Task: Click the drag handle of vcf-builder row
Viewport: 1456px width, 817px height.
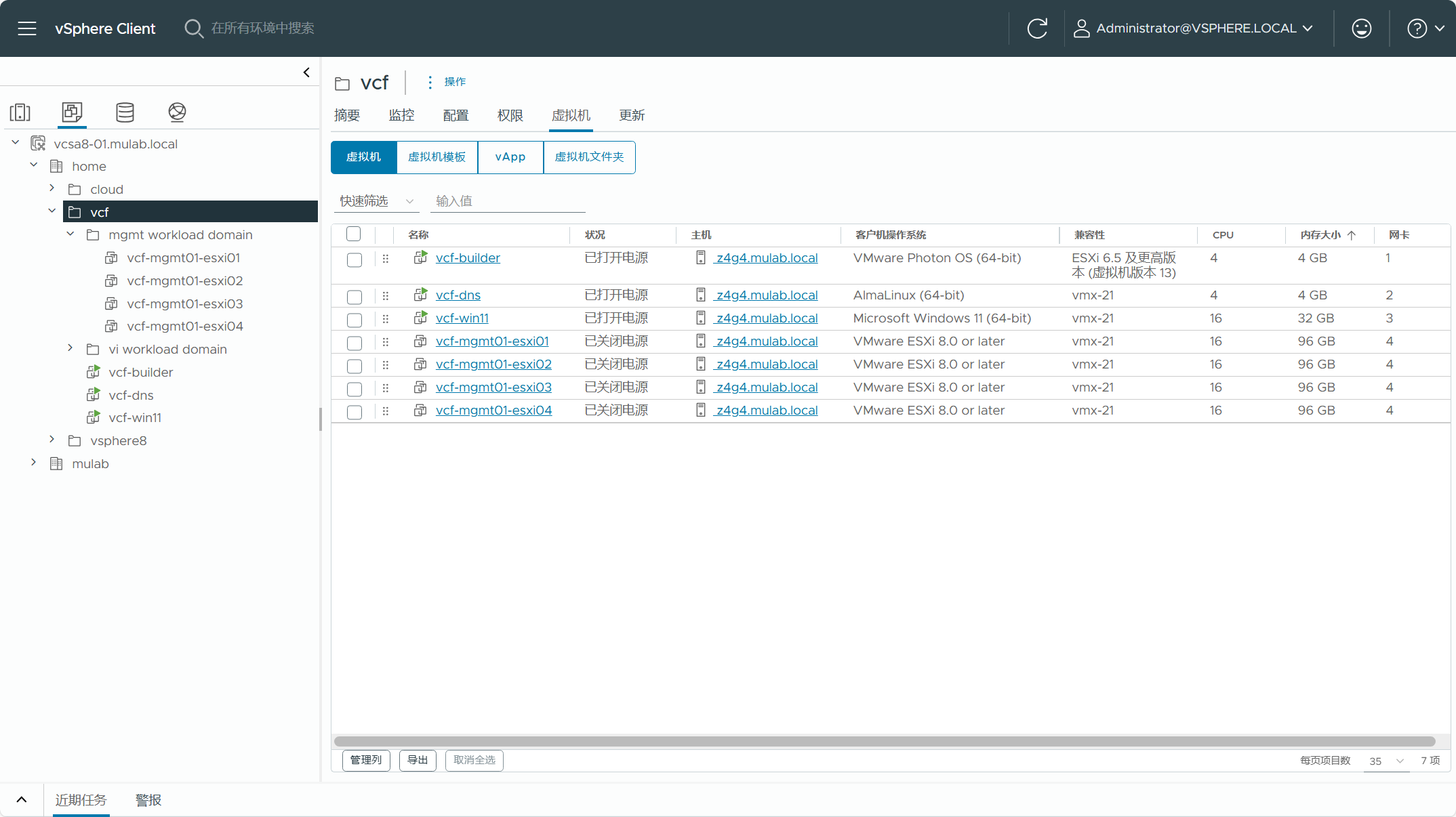Action: pos(386,258)
